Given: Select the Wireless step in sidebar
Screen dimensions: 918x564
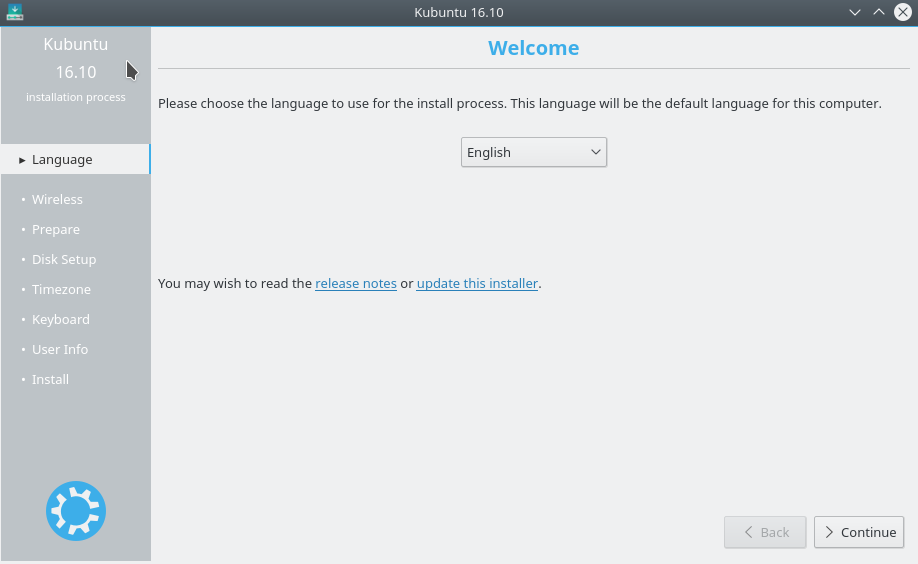Looking at the screenshot, I should coord(57,199).
